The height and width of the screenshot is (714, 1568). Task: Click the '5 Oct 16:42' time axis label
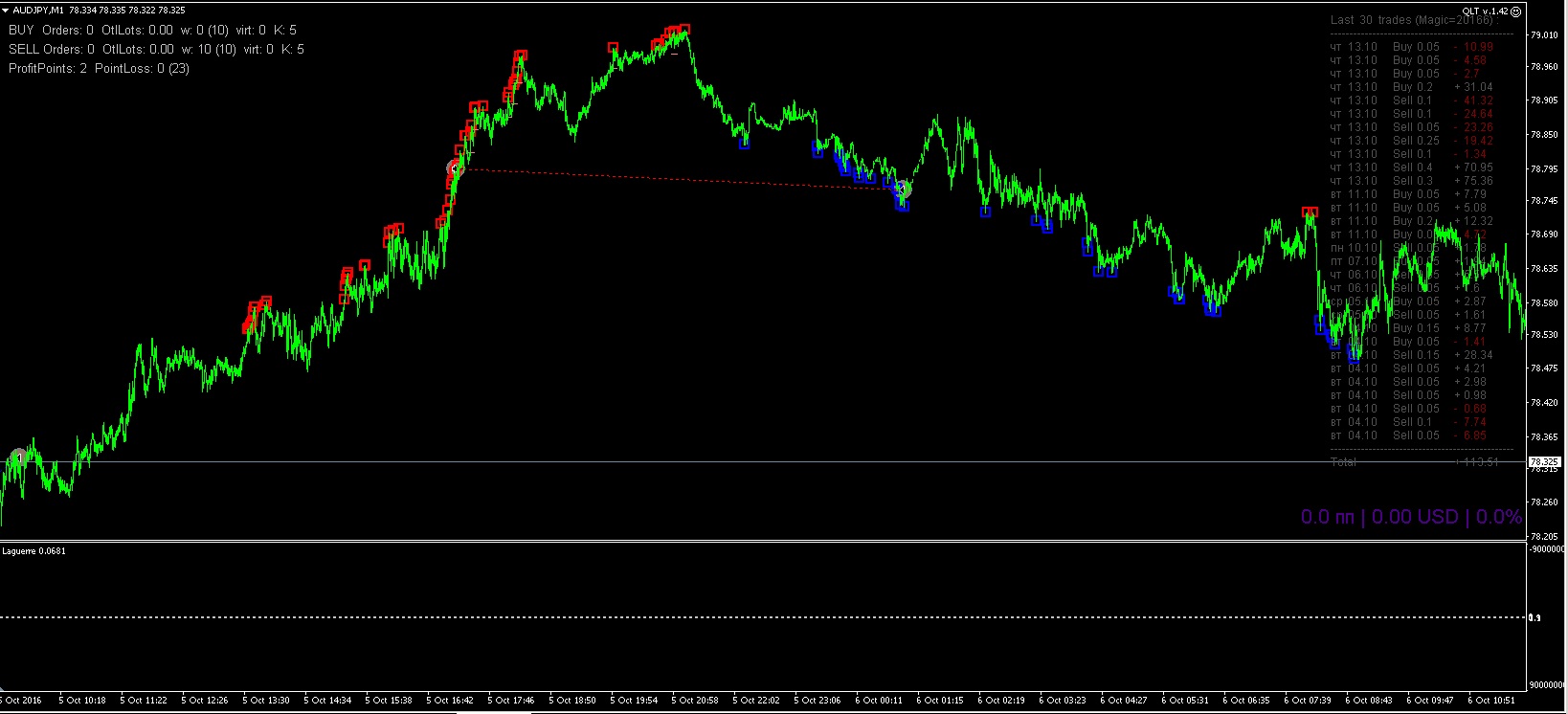[450, 701]
